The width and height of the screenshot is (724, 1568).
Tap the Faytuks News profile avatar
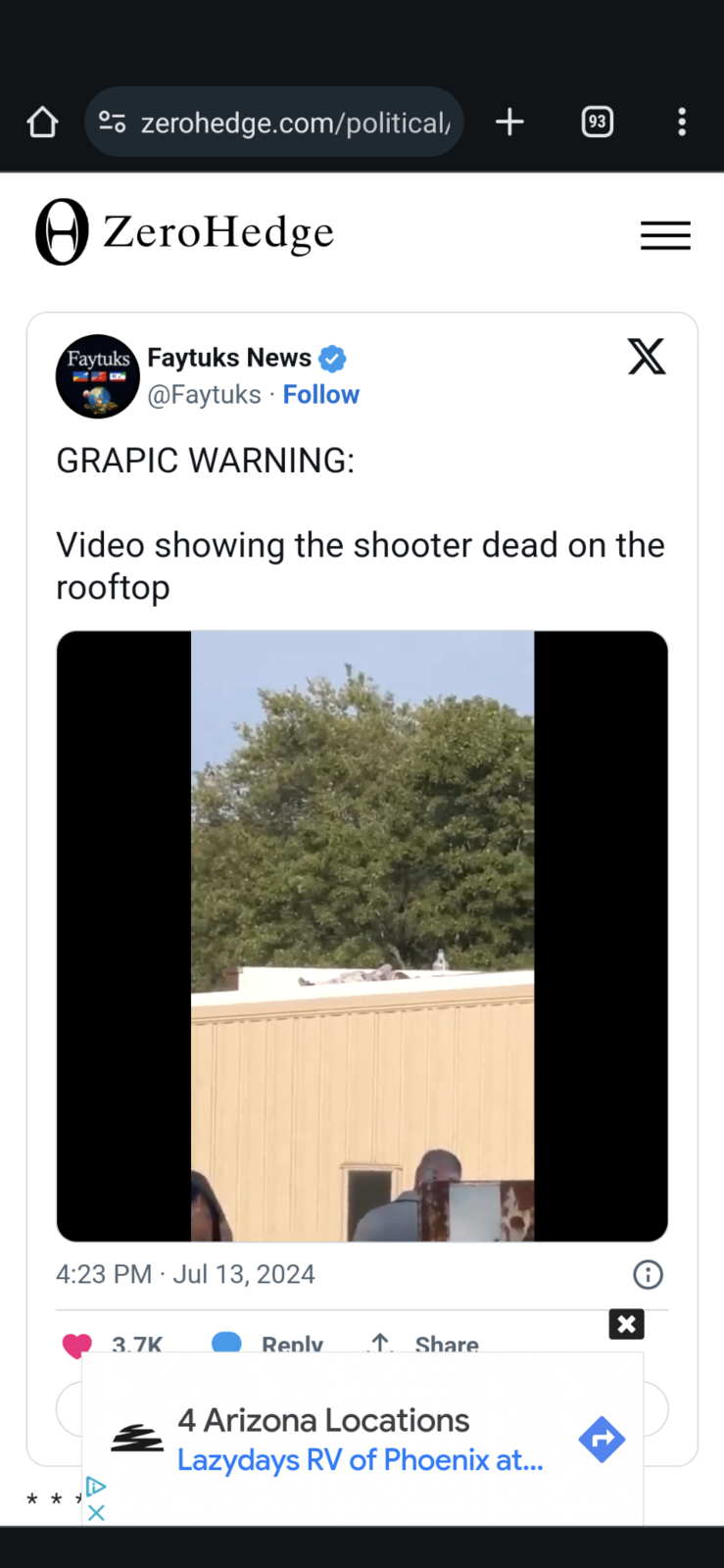click(x=98, y=376)
